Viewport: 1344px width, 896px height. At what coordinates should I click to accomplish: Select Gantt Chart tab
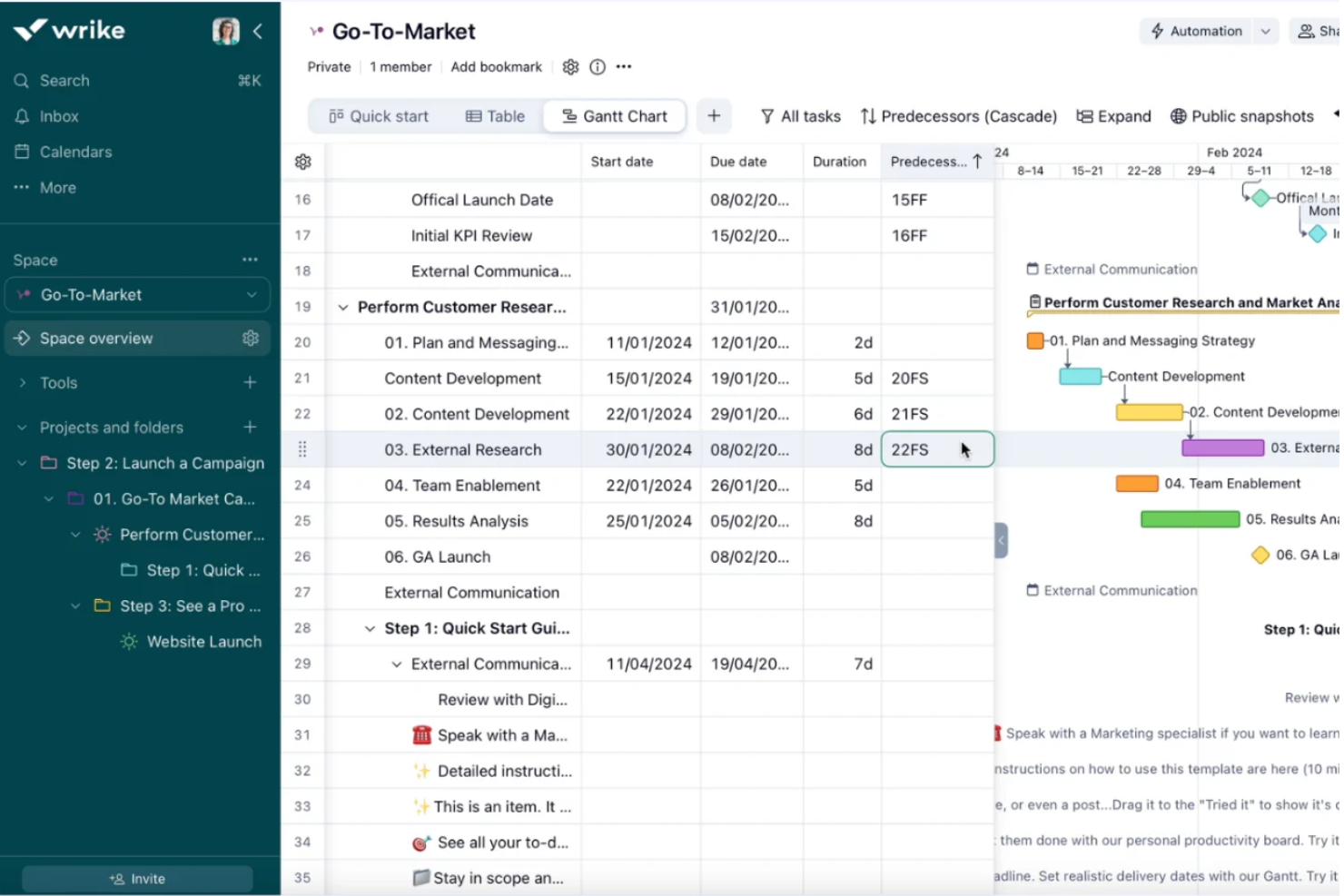point(615,116)
